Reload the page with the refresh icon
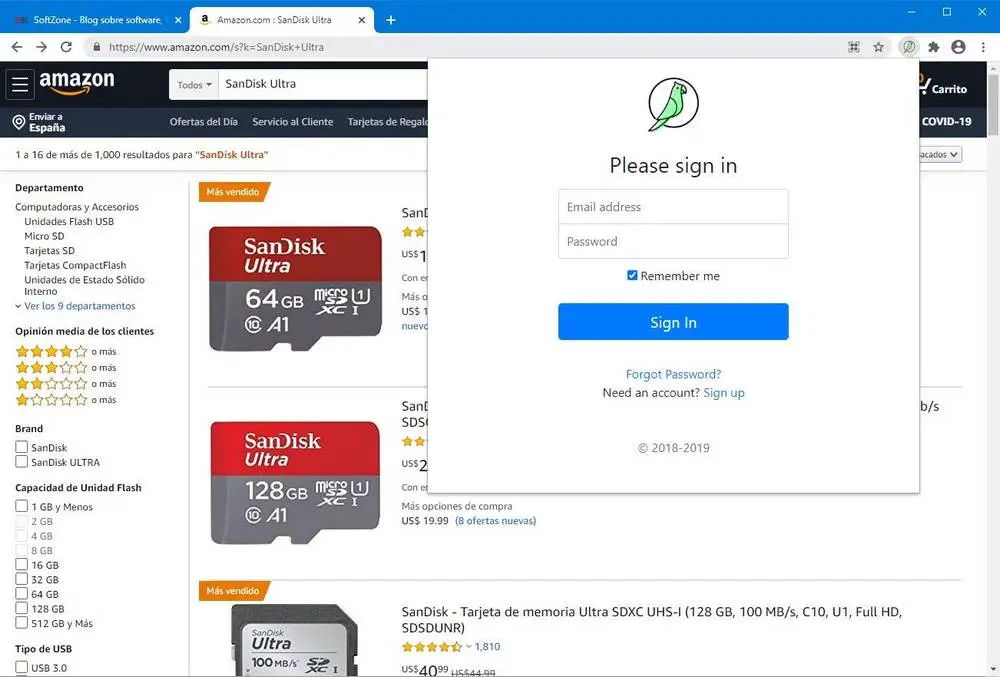 coord(66,47)
